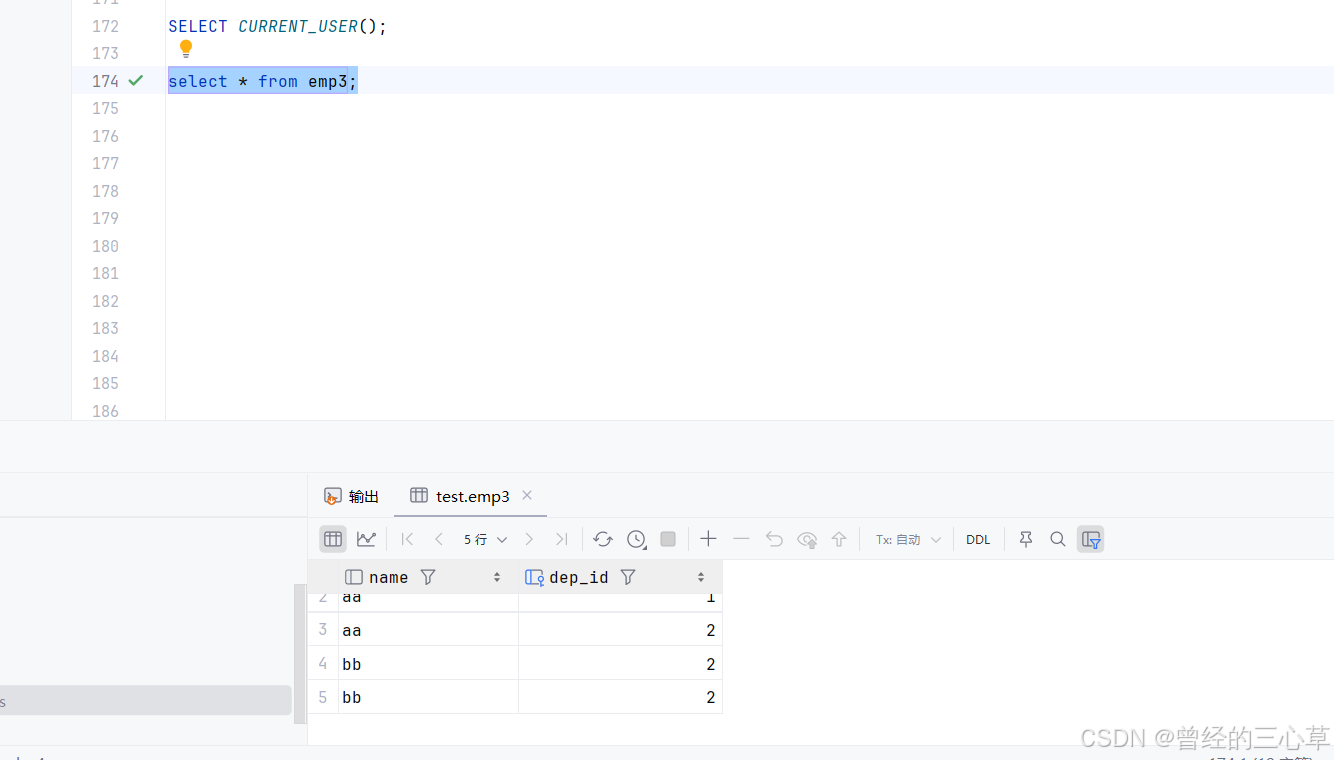Viewport: 1334px width, 760px height.
Task: Select row 4 name cell bb
Action: coord(428,664)
